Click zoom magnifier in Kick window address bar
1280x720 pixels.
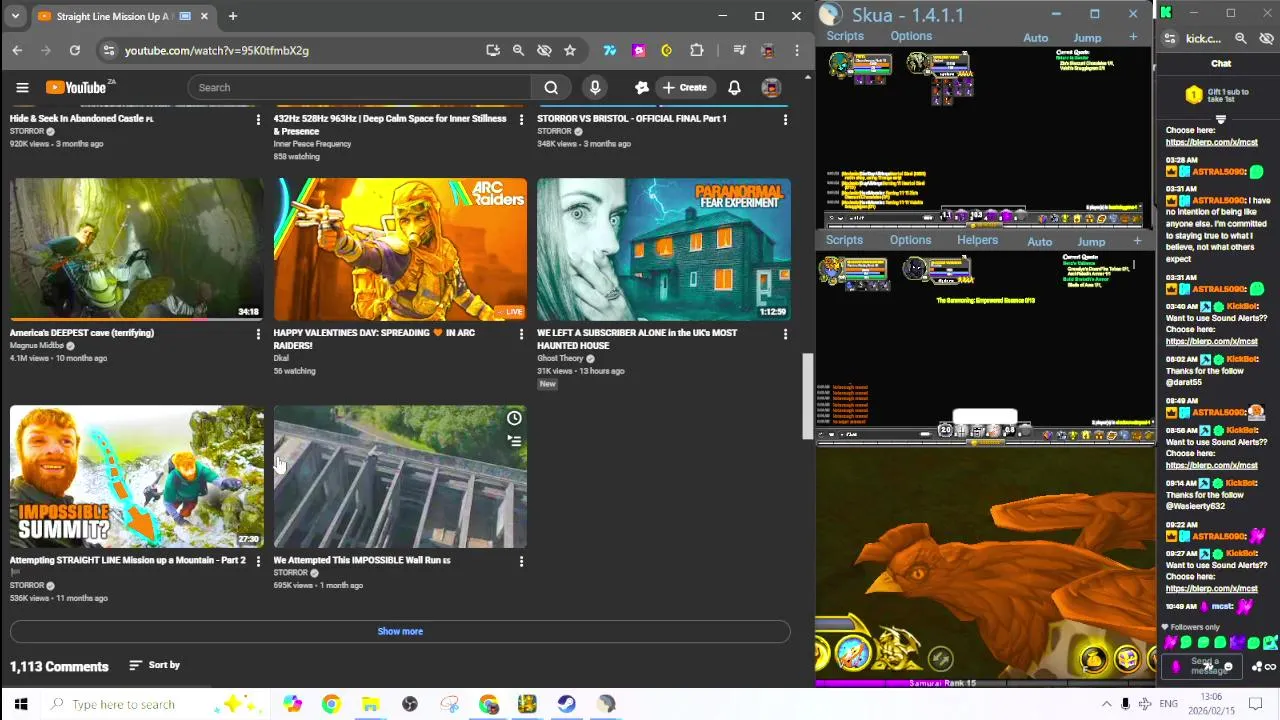[x=1241, y=38]
